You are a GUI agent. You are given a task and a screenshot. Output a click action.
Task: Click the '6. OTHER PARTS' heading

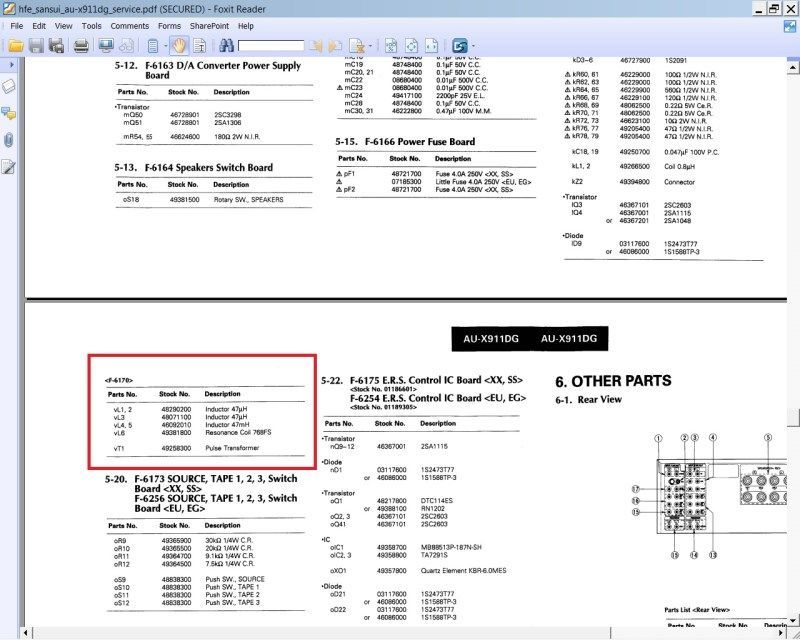click(613, 381)
